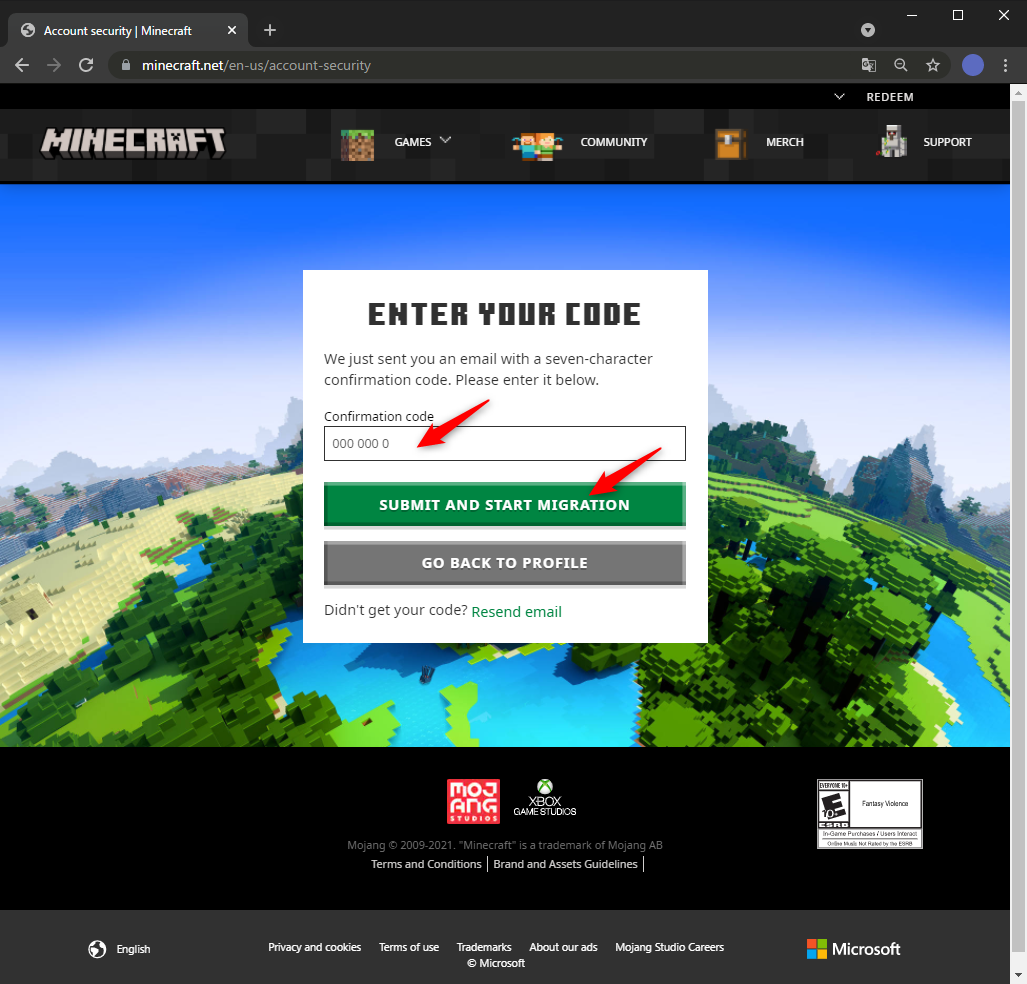Expand the chevron beside Redeem
Screen dimensions: 1027x984
pos(840,97)
